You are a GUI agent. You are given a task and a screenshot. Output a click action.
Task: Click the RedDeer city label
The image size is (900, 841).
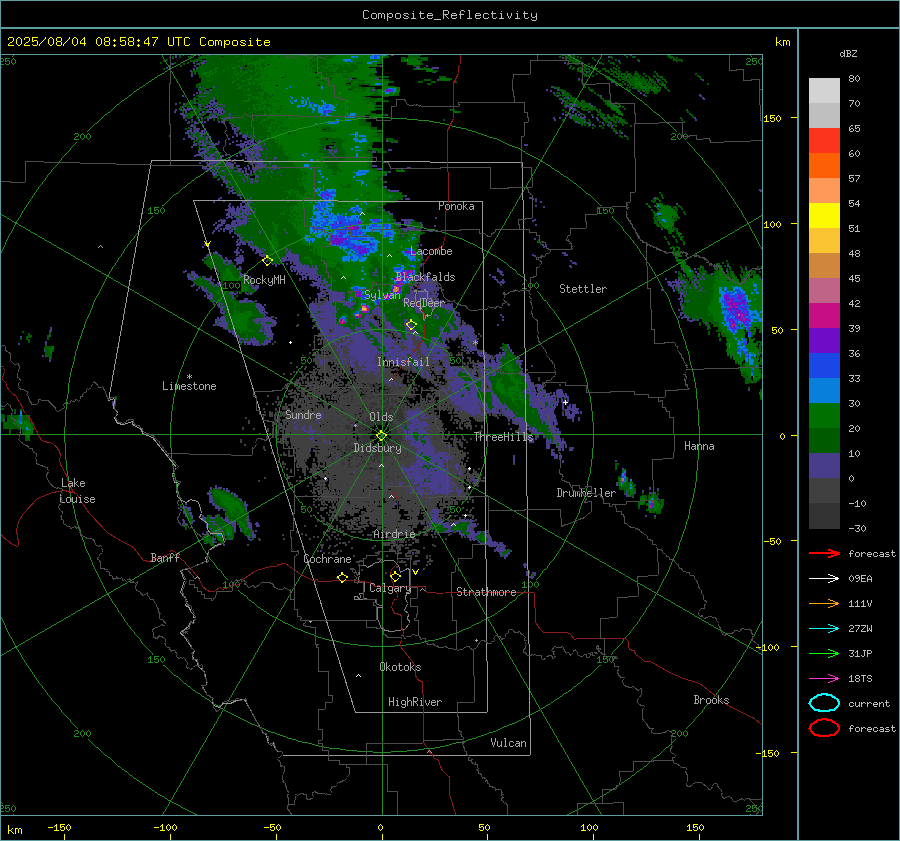pyautogui.click(x=424, y=303)
